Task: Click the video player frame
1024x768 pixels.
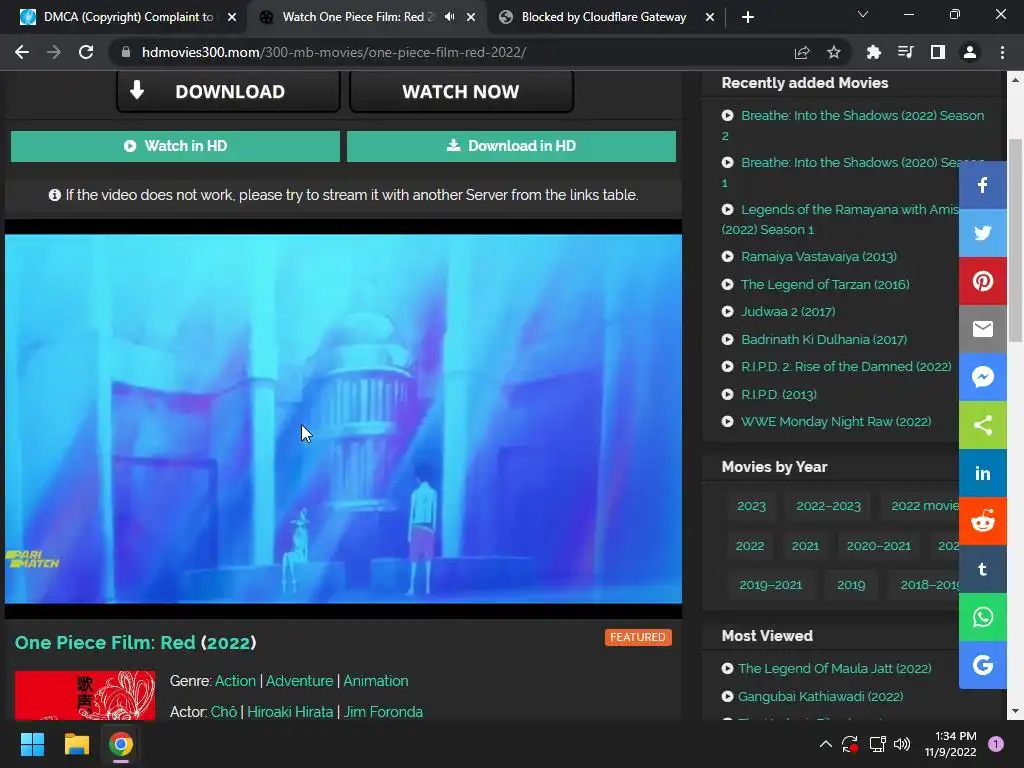Action: [344, 419]
